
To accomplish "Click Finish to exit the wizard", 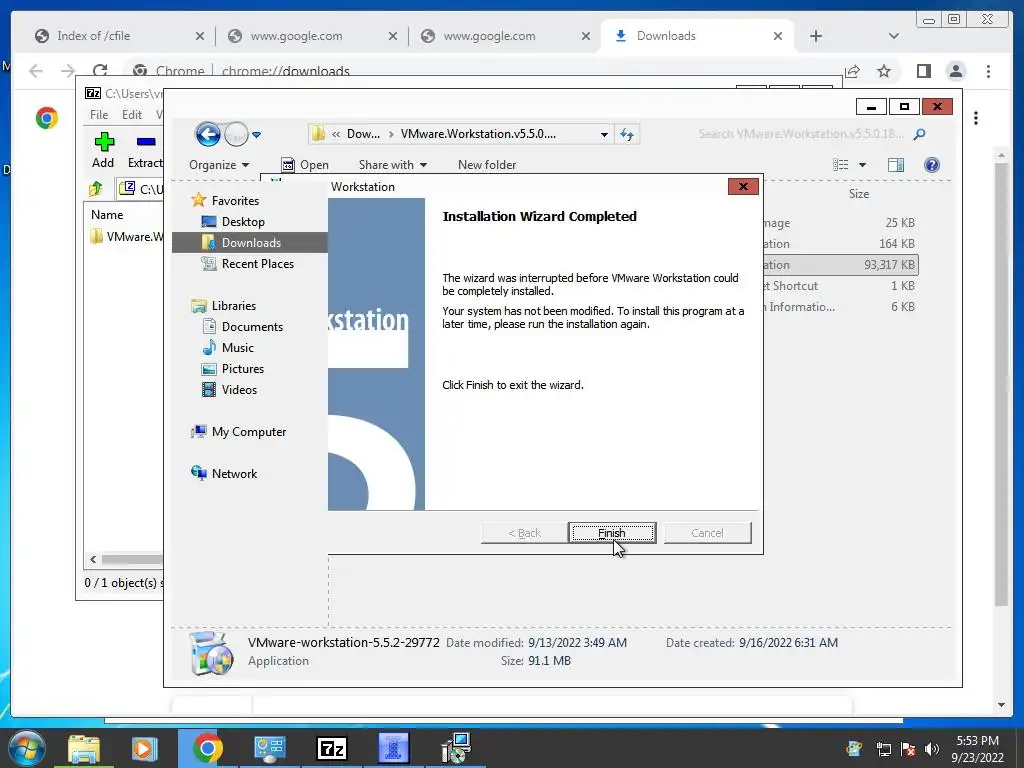I will pos(612,533).
